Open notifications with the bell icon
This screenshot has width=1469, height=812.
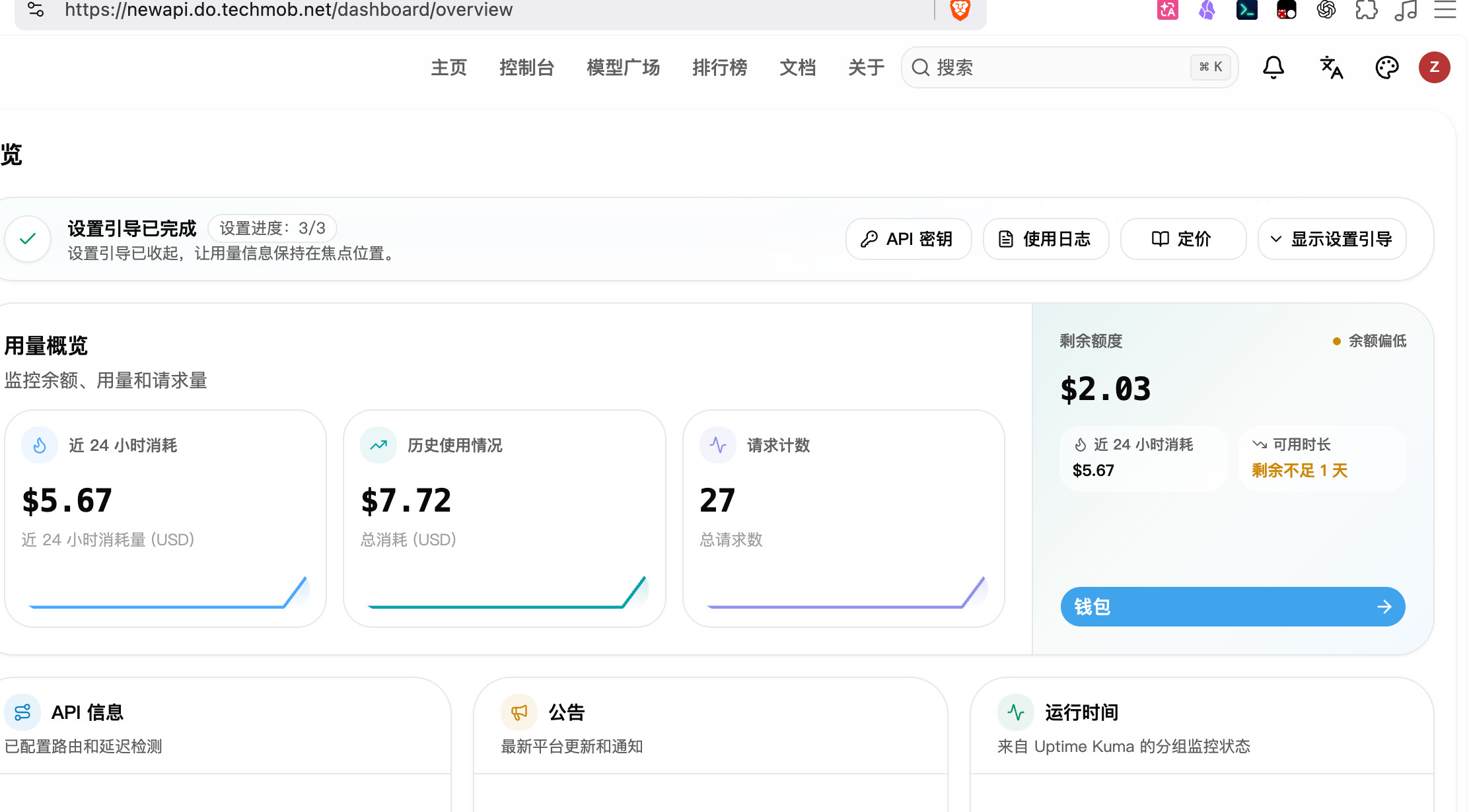pyautogui.click(x=1273, y=67)
